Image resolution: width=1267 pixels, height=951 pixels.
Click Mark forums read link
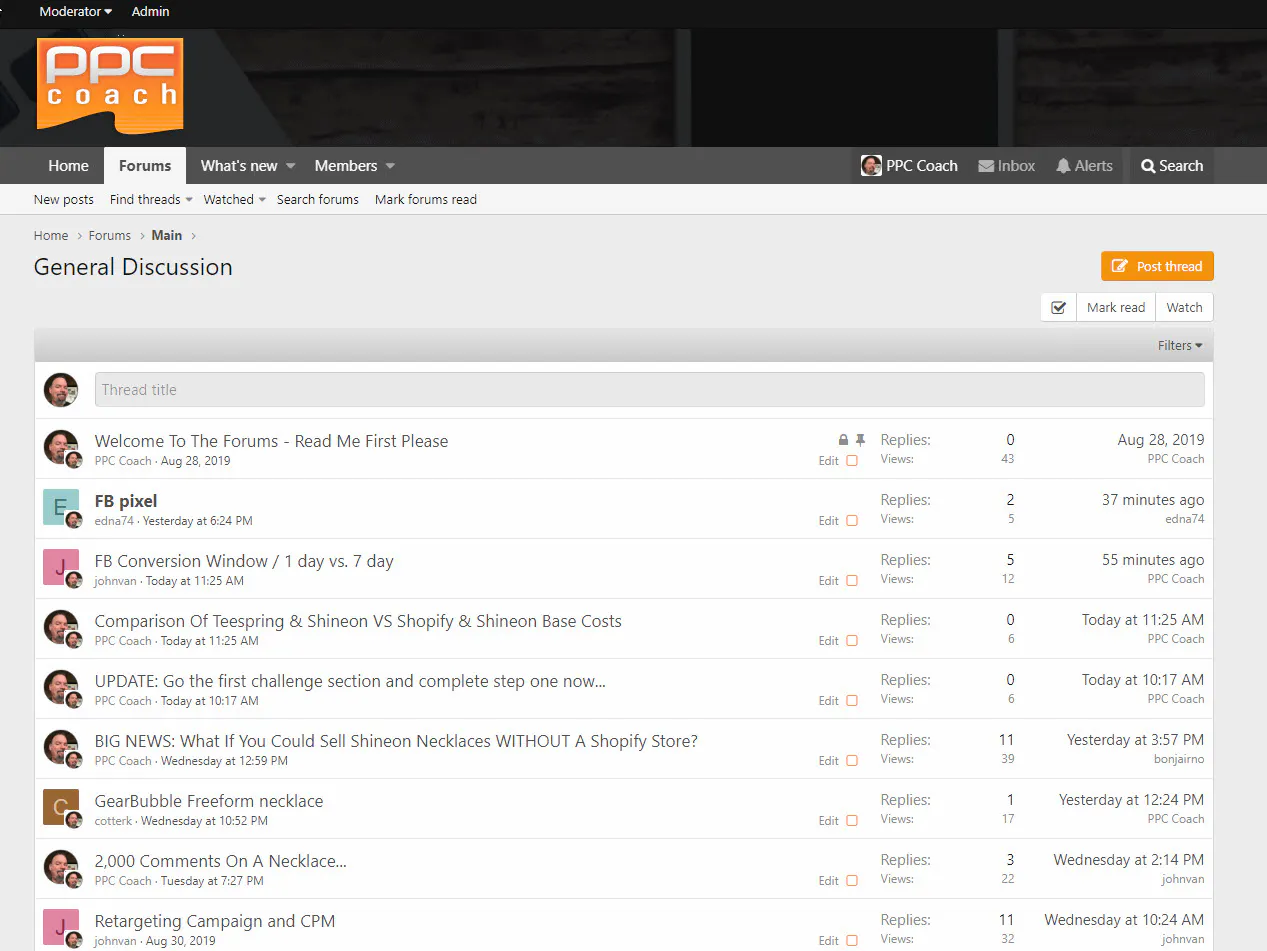coord(426,200)
